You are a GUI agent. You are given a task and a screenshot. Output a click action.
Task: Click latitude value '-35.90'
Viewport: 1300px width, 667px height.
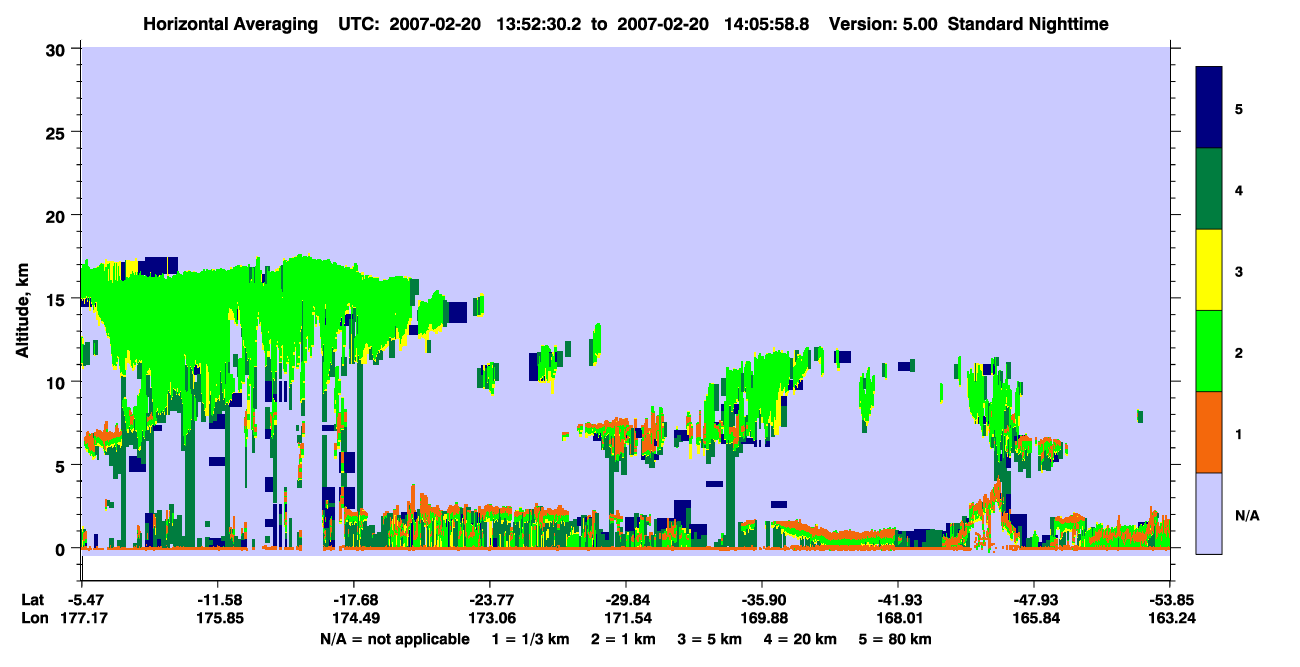[x=762, y=600]
